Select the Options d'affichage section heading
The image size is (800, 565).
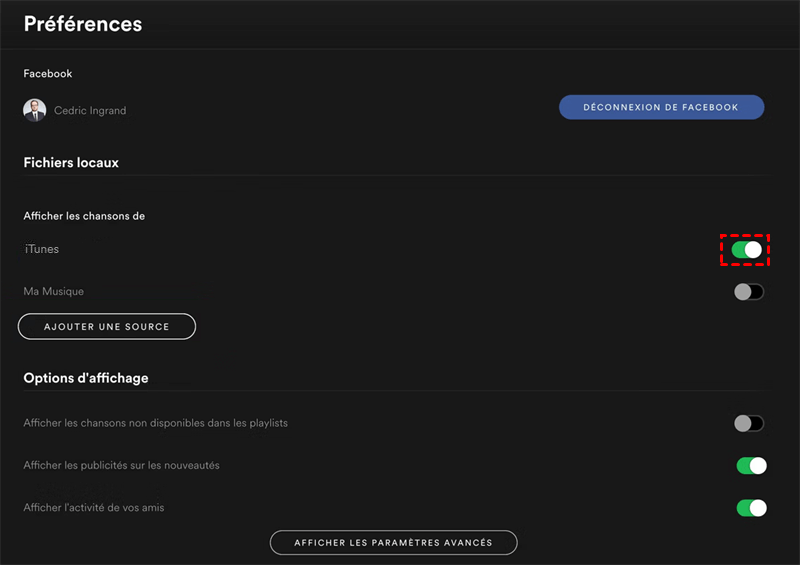[x=86, y=378]
